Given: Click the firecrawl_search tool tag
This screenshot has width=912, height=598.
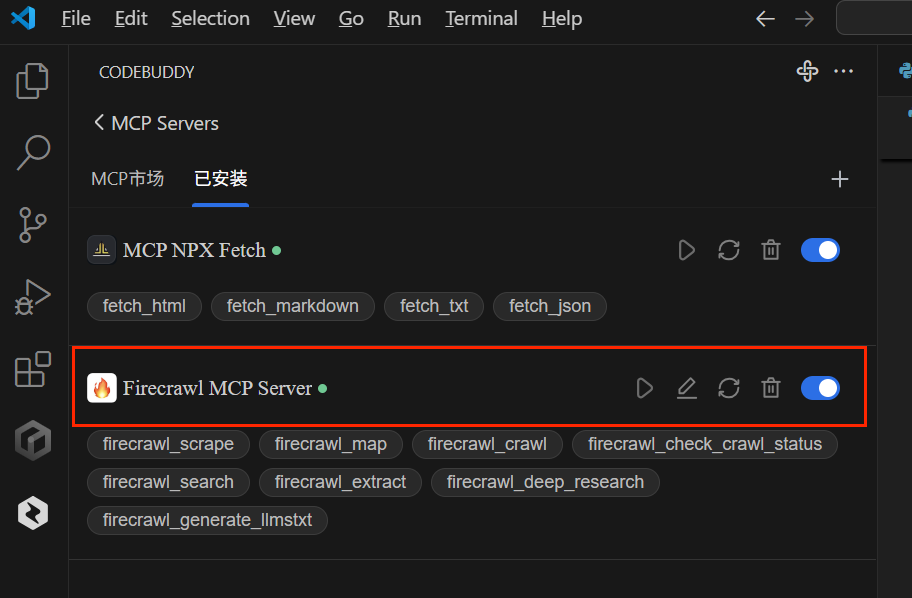Looking at the screenshot, I should pos(168,482).
